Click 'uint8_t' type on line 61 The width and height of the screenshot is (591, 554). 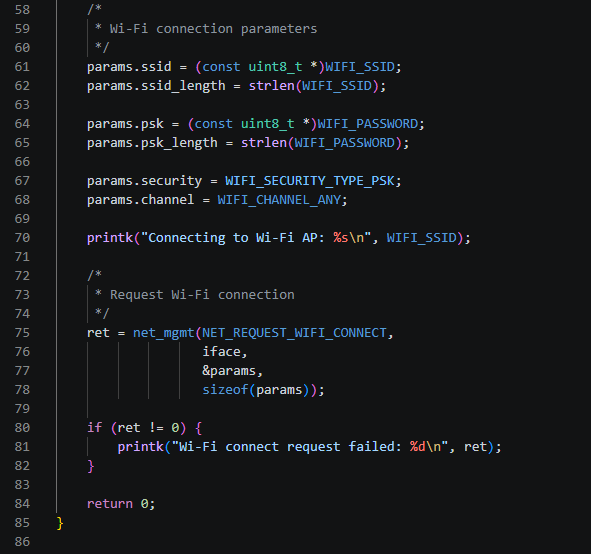(275, 67)
